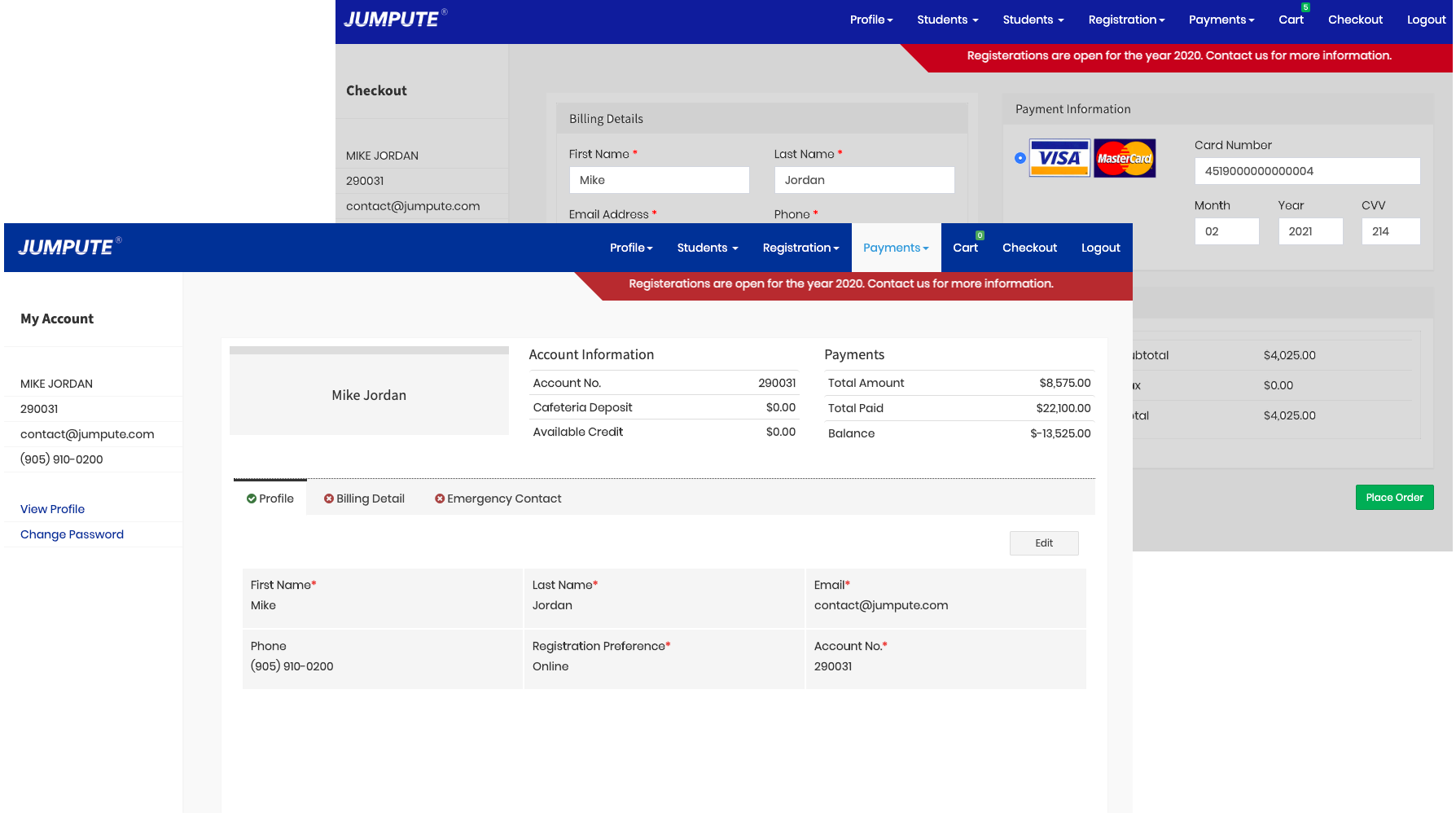Open the Payments dropdown in the Checkout window

click(1221, 20)
